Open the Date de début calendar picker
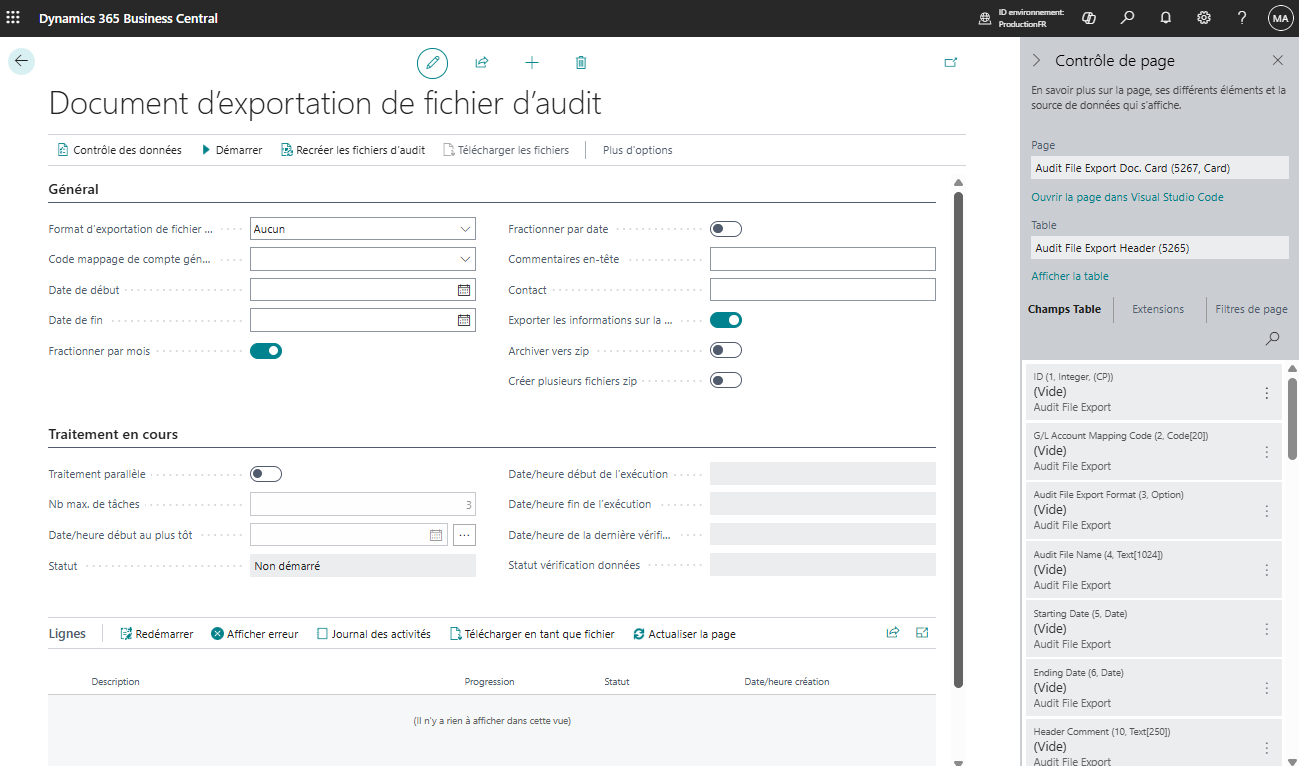Screen dimensions: 1299x766 tap(464, 290)
